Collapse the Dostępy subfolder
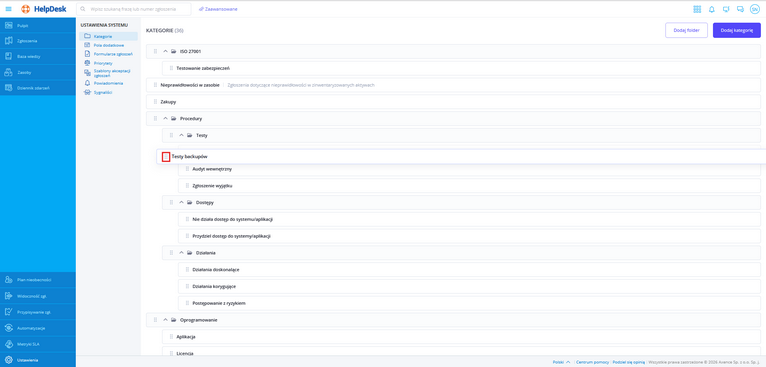766x367 pixels. coord(181,202)
